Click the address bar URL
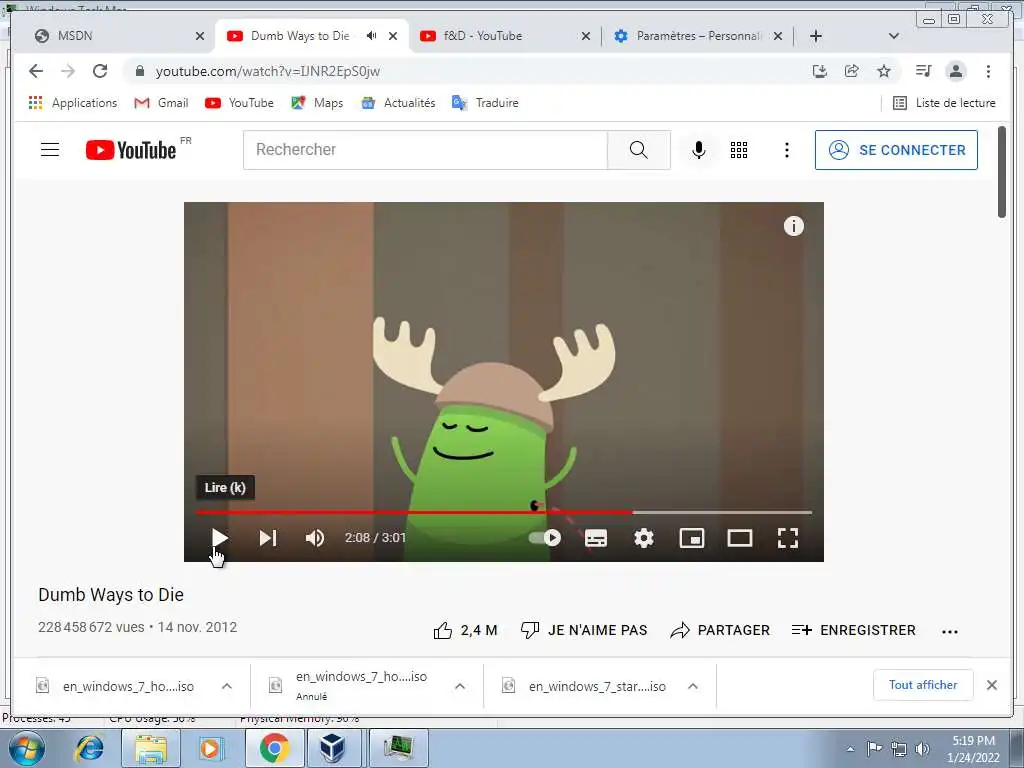 point(268,71)
